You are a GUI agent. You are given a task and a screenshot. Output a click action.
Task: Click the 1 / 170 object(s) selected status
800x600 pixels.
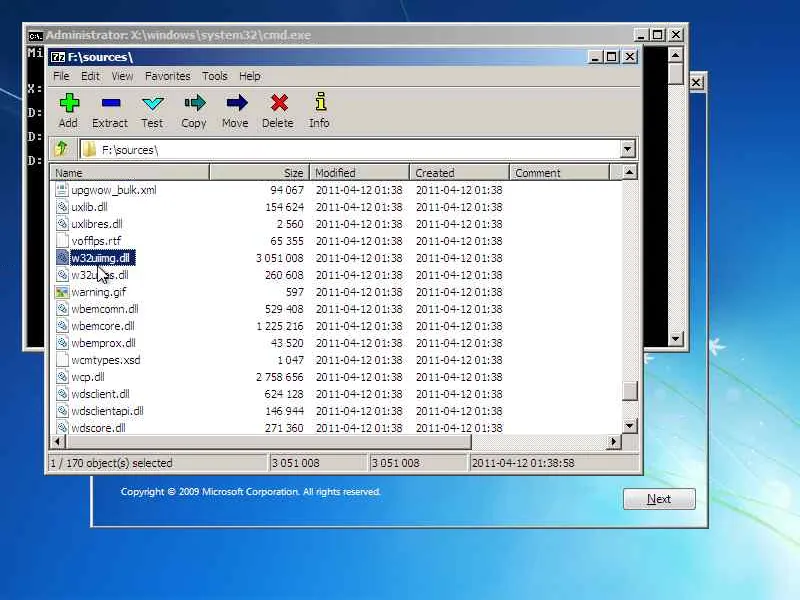(157, 463)
